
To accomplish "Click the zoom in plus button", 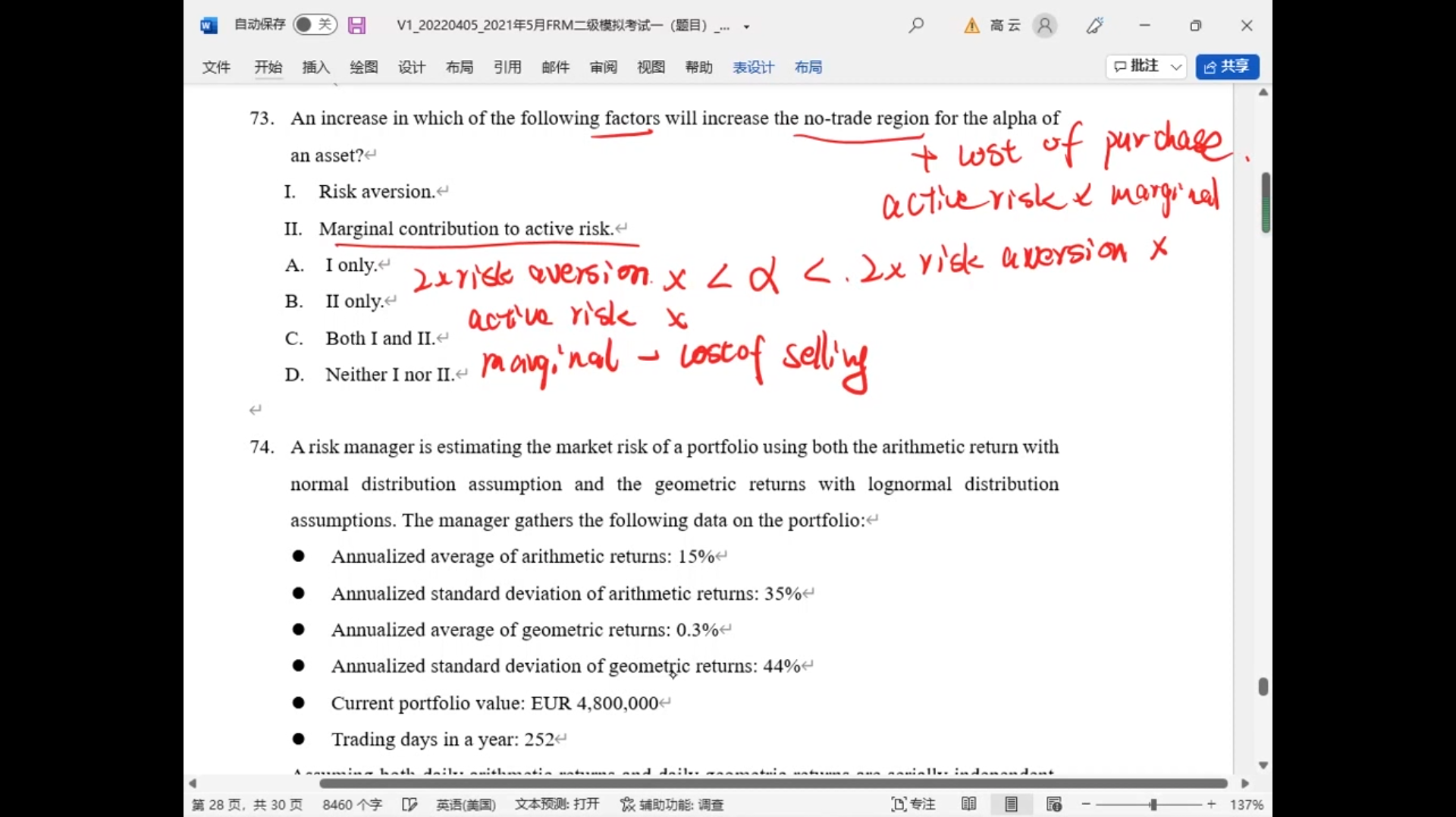I will pyautogui.click(x=1211, y=804).
